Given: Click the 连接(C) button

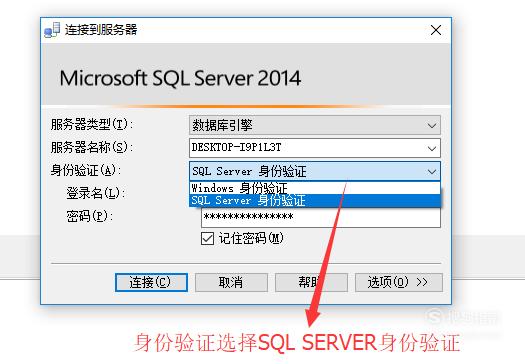Looking at the screenshot, I should click(151, 282).
